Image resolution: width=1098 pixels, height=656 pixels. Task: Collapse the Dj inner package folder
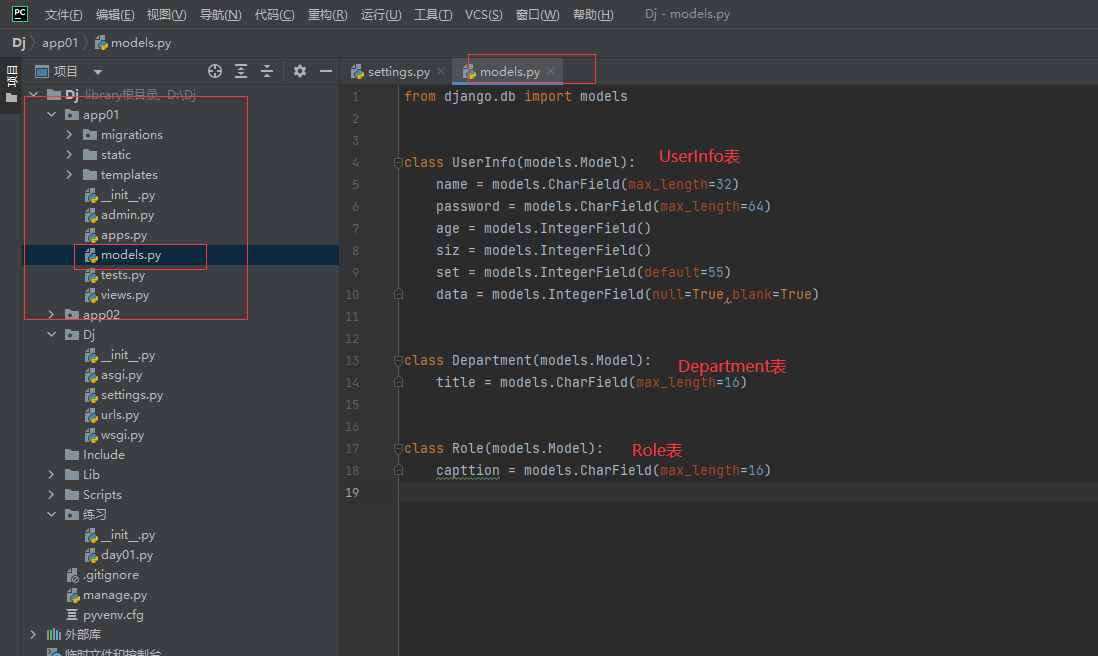(x=52, y=335)
